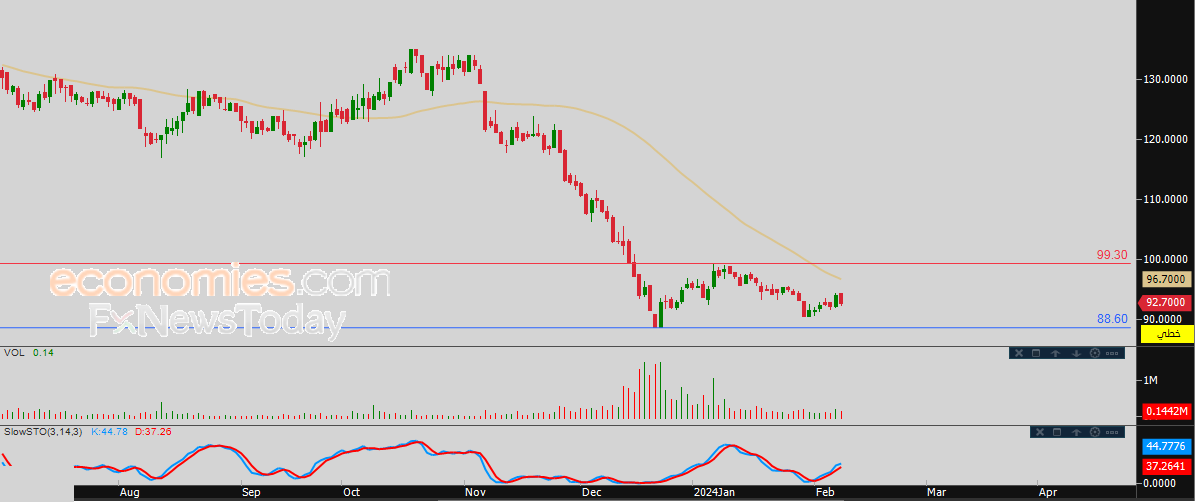1195x502 pixels.
Task: Move the VOL panel up
Action: coord(1056,353)
